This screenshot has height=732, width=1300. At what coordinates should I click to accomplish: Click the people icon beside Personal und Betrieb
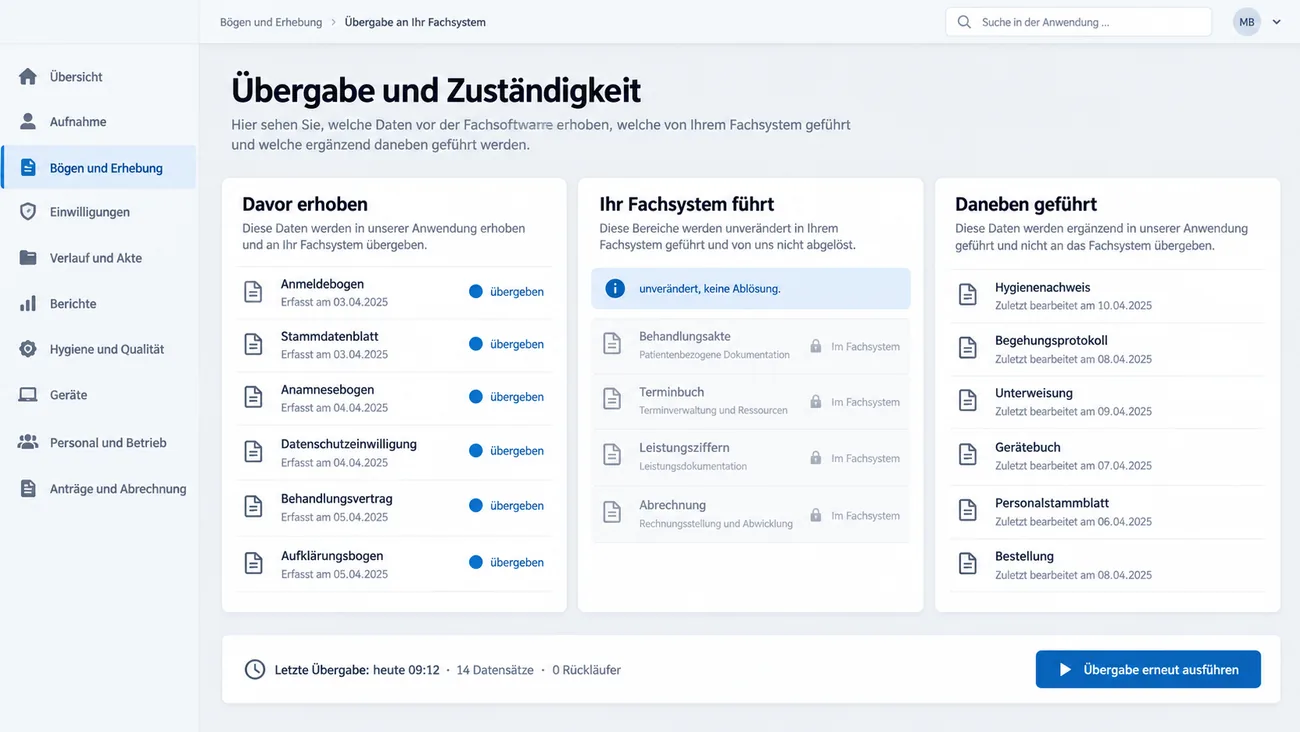(x=28, y=442)
